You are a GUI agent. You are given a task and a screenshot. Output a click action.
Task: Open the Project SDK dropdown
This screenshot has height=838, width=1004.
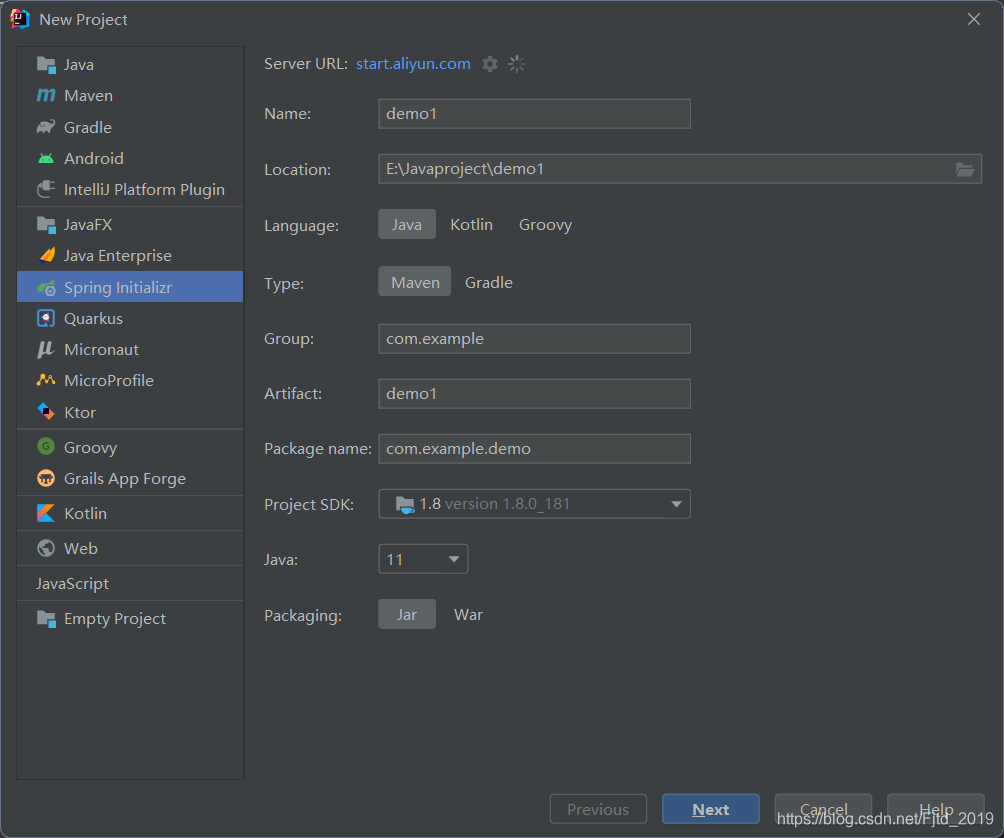coord(535,504)
